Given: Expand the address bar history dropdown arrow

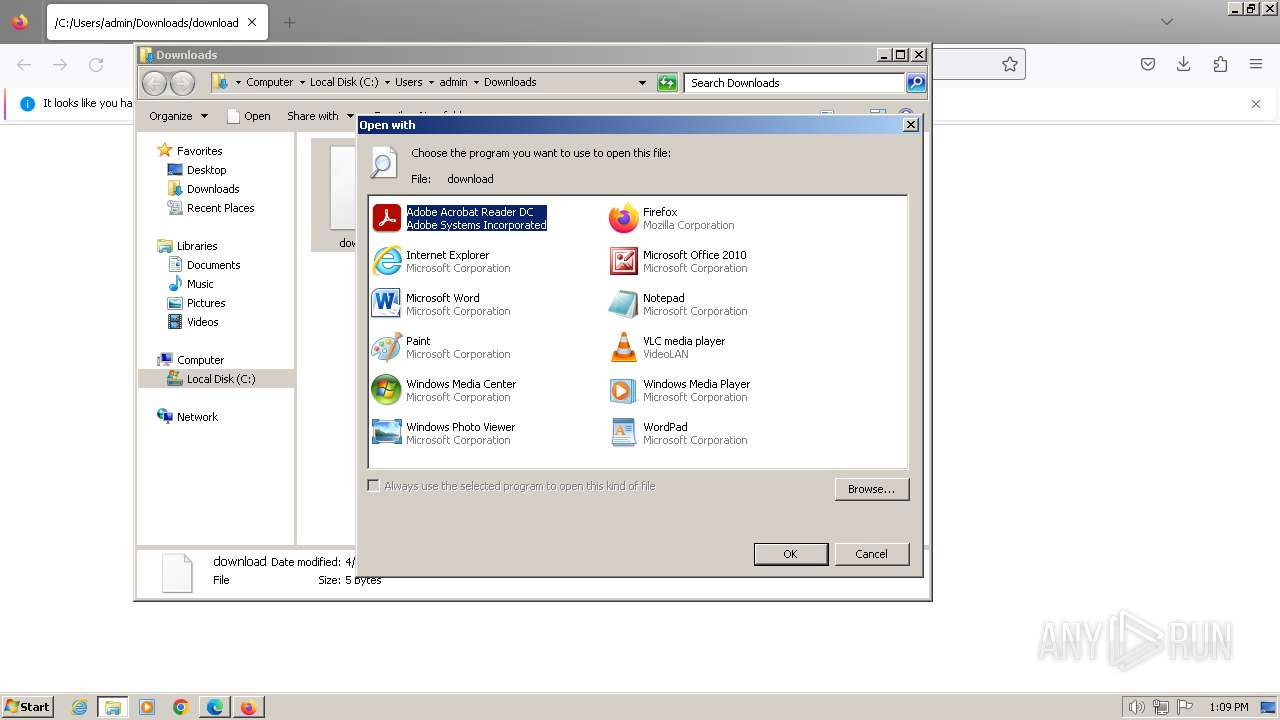Looking at the screenshot, I should click(x=642, y=83).
